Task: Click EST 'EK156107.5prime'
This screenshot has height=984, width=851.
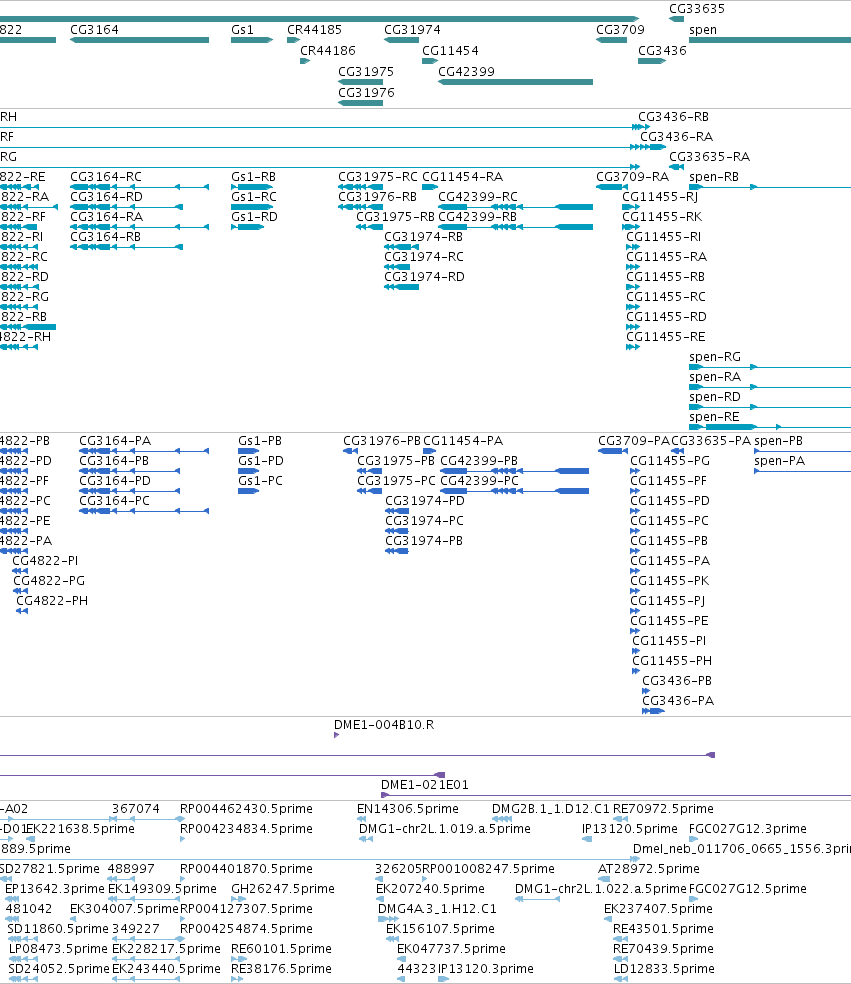Action: [441, 929]
